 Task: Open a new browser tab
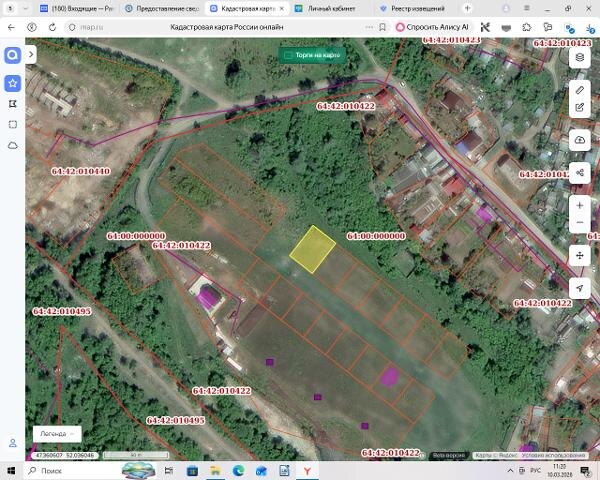(468, 8)
